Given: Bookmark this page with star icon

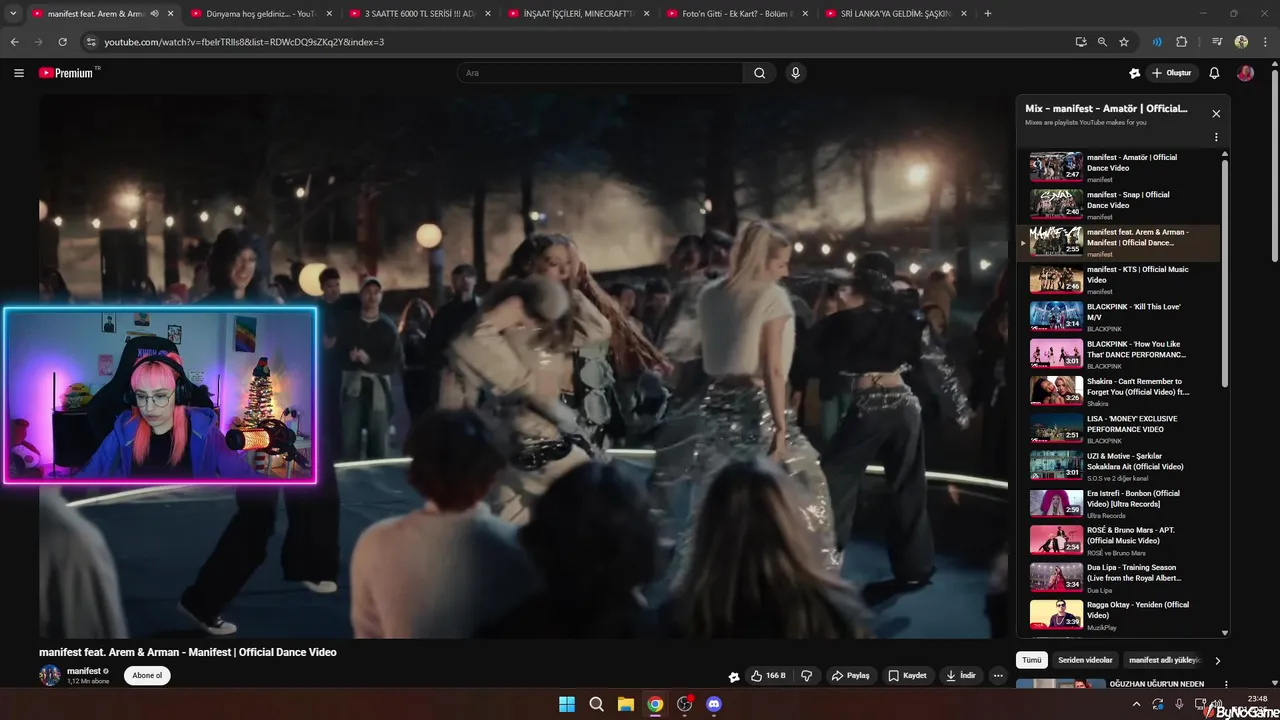Looking at the screenshot, I should (1124, 42).
